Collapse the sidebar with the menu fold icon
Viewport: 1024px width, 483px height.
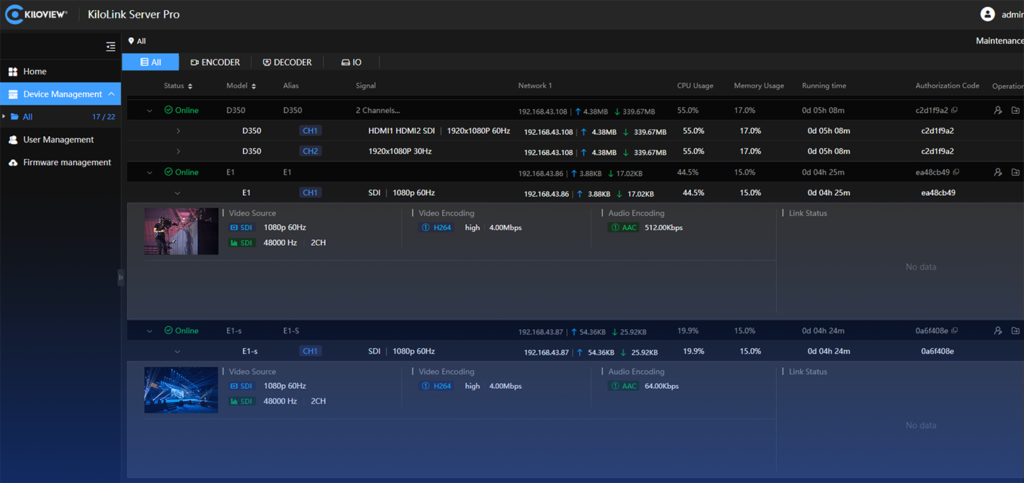coord(110,46)
